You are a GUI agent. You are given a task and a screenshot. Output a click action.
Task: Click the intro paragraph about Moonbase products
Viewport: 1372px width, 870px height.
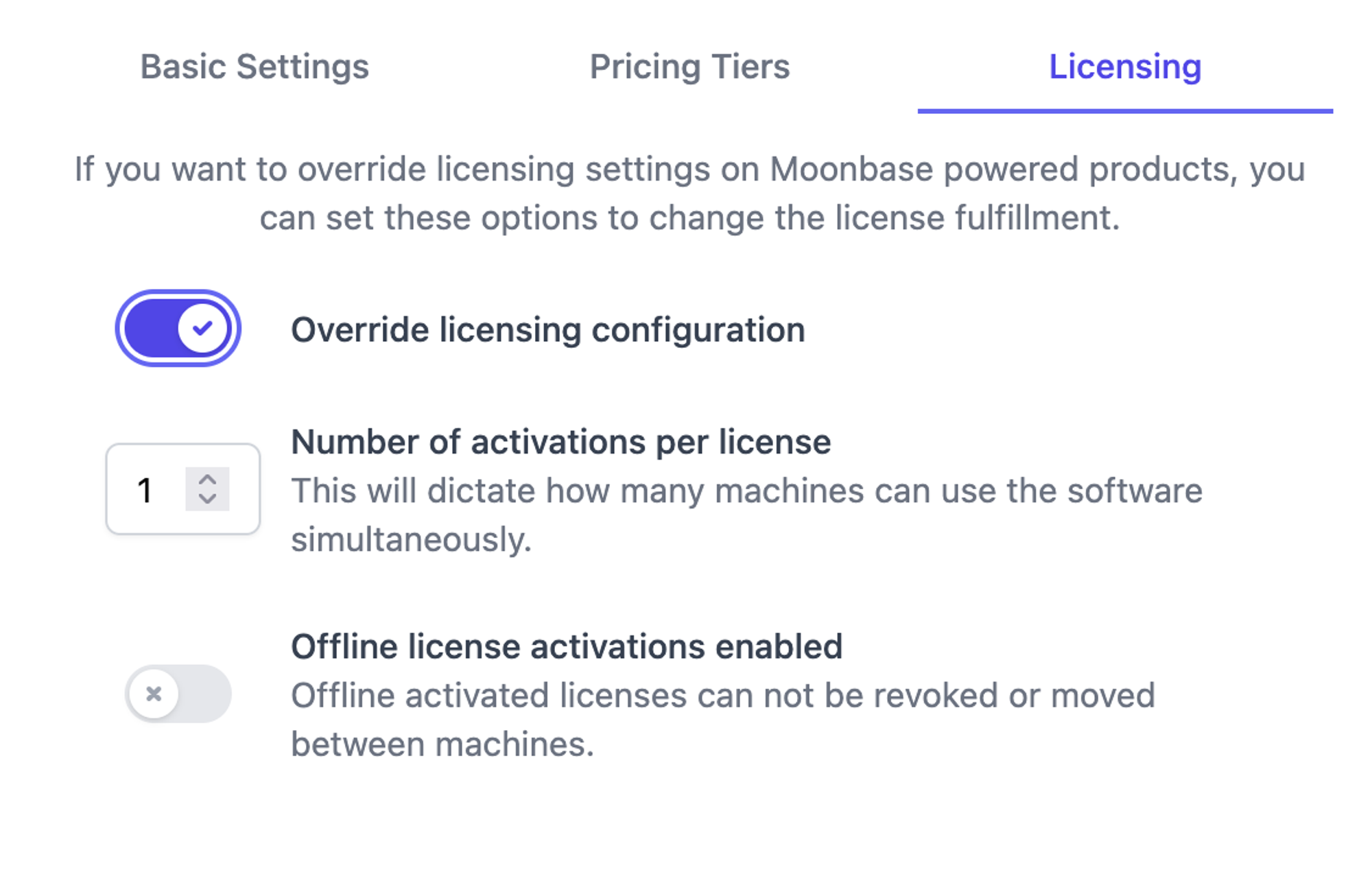coord(689,193)
